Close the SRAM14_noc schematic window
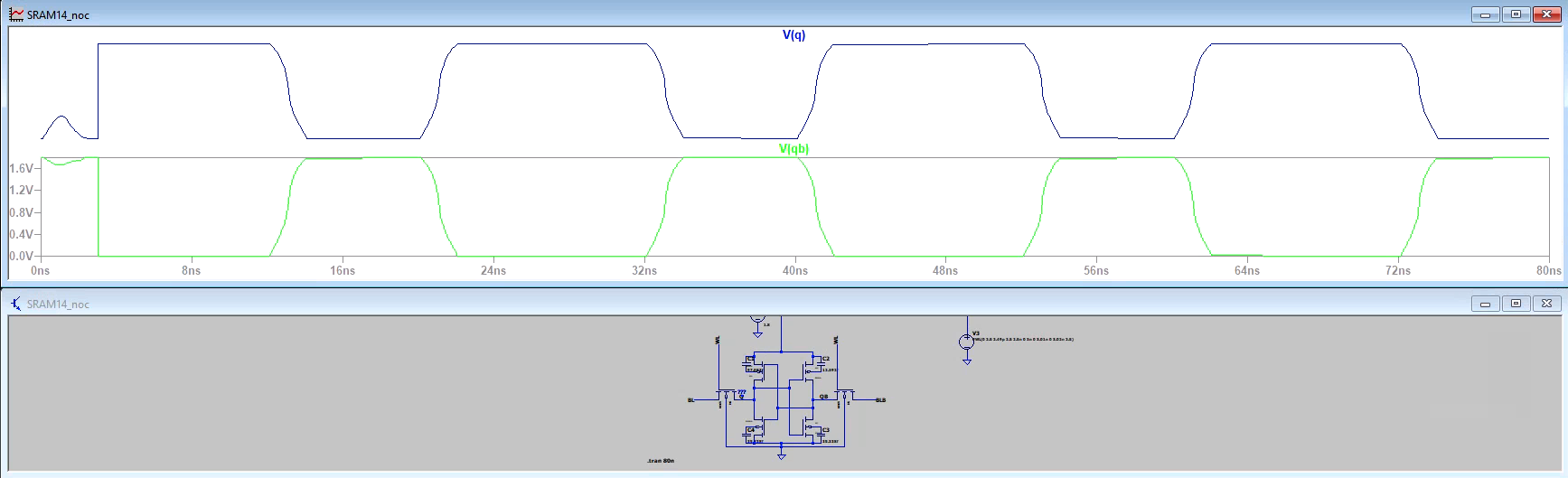Screen dimensions: 1568x478 click(x=1546, y=304)
